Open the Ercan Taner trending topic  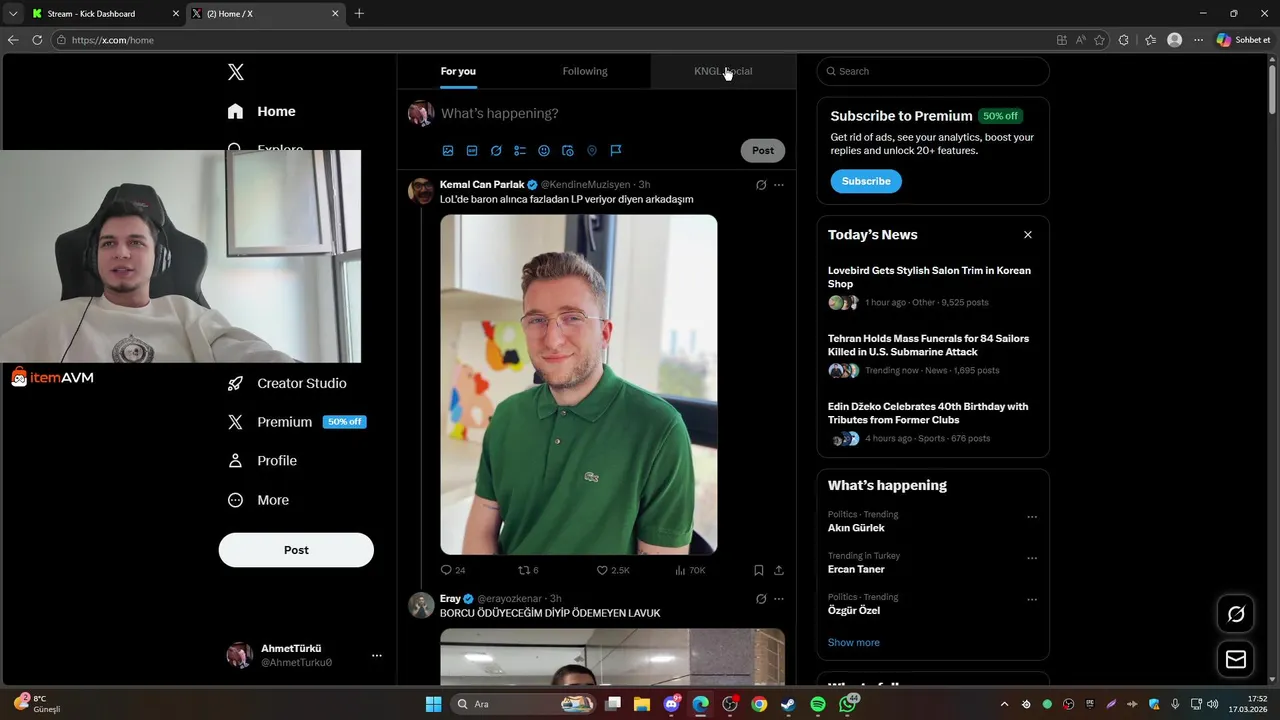click(x=856, y=569)
